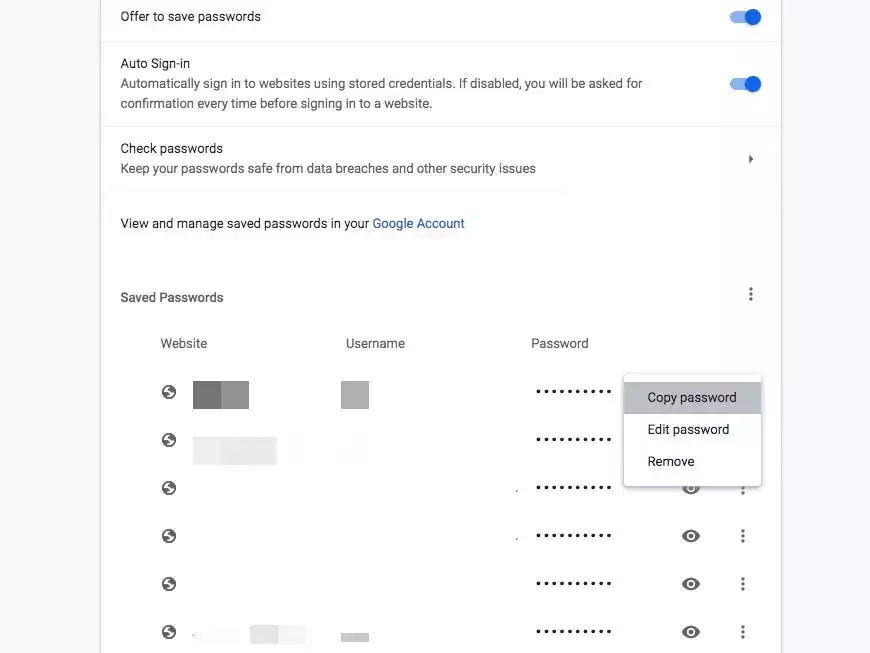Click Remove in the context menu
This screenshot has width=870, height=653.
(x=670, y=462)
